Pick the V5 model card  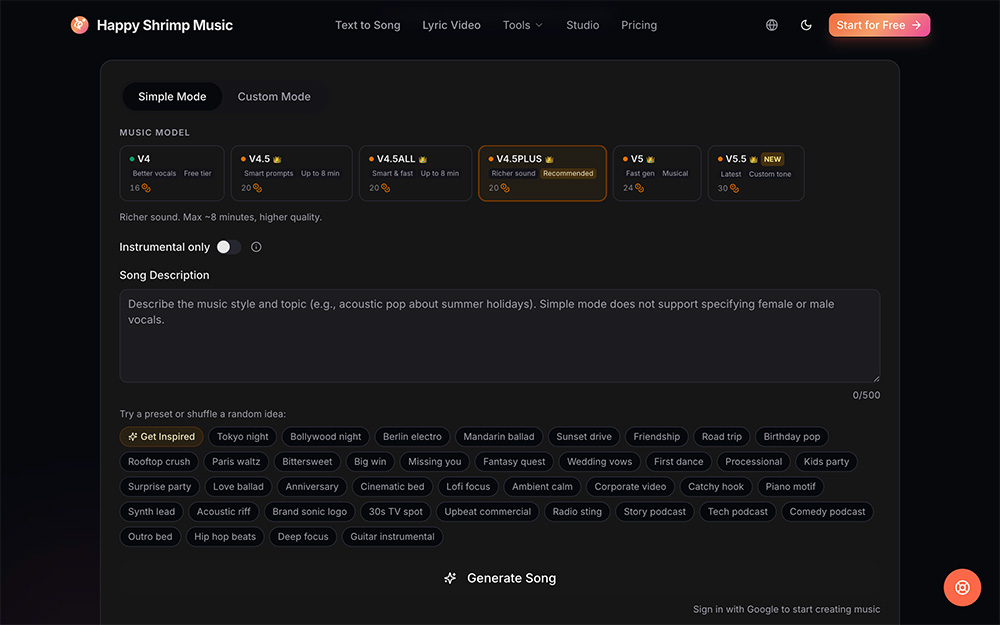(657, 173)
